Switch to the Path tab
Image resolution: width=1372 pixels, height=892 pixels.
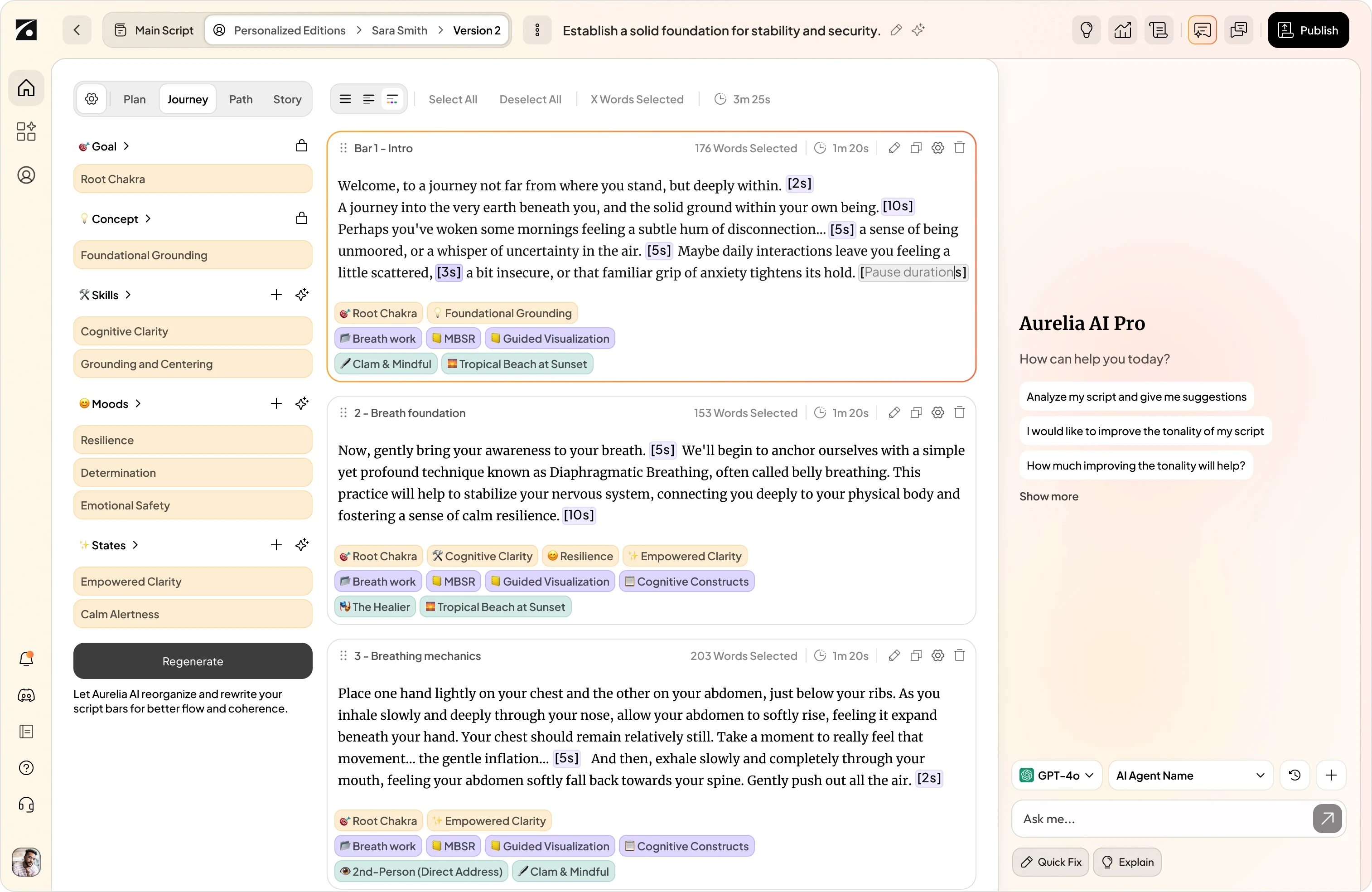(241, 99)
